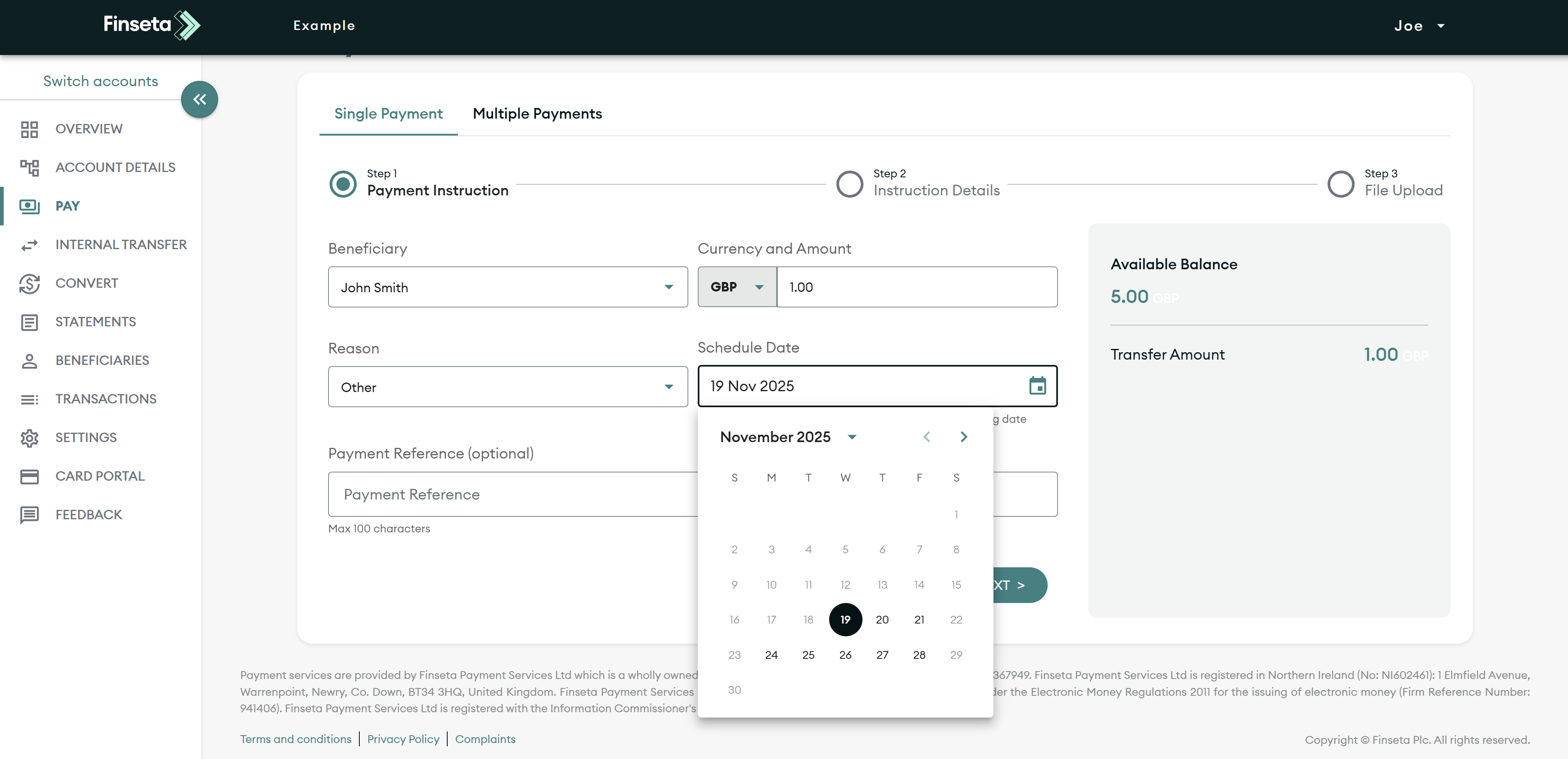This screenshot has height=759, width=1568.
Task: Click the Beneficiaries person icon
Action: (29, 361)
